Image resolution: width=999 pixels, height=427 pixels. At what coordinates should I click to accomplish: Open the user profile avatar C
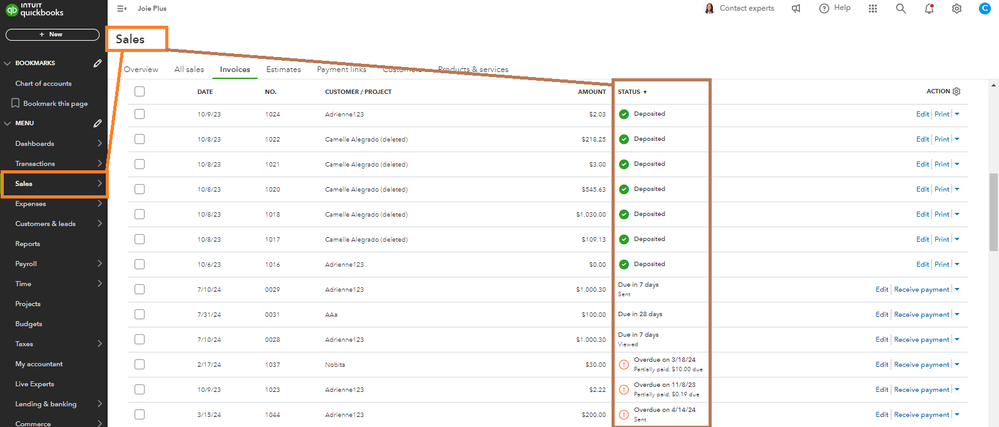[984, 8]
